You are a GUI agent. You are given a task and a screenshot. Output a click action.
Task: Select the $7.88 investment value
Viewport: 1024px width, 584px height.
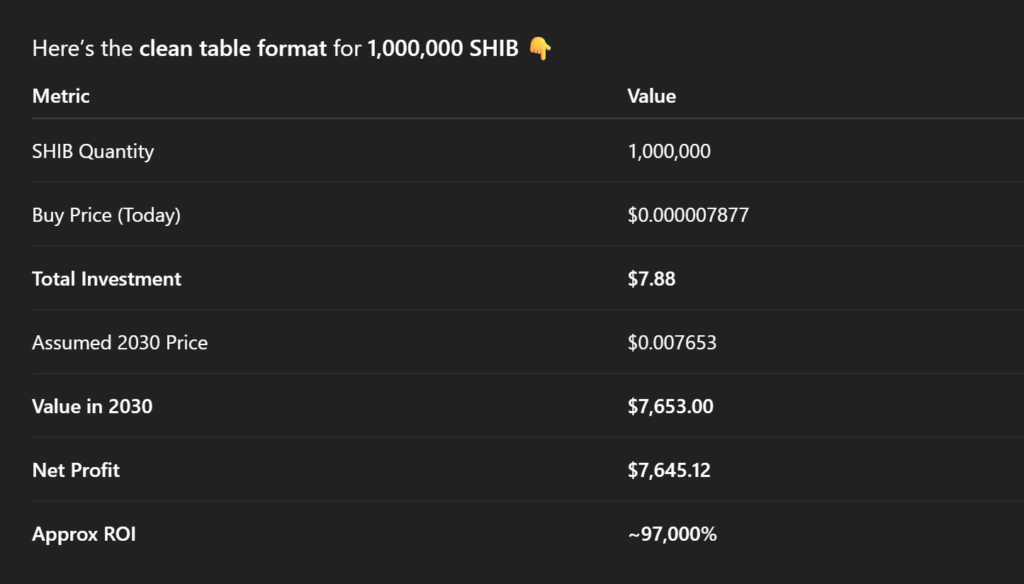(x=651, y=279)
